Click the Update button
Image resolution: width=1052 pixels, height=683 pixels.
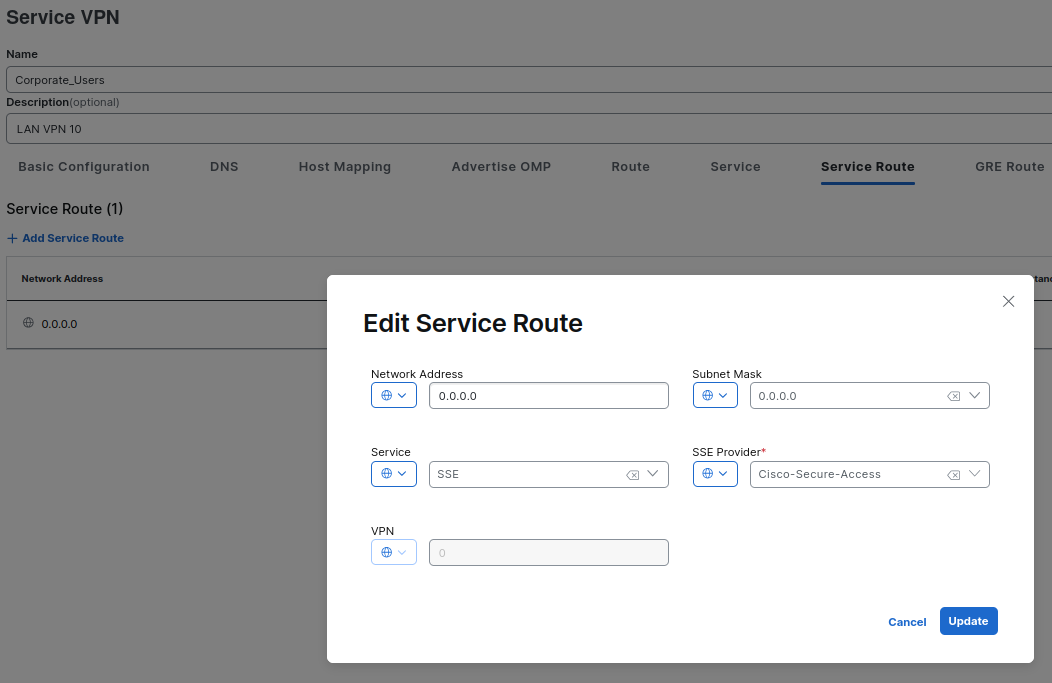[968, 621]
